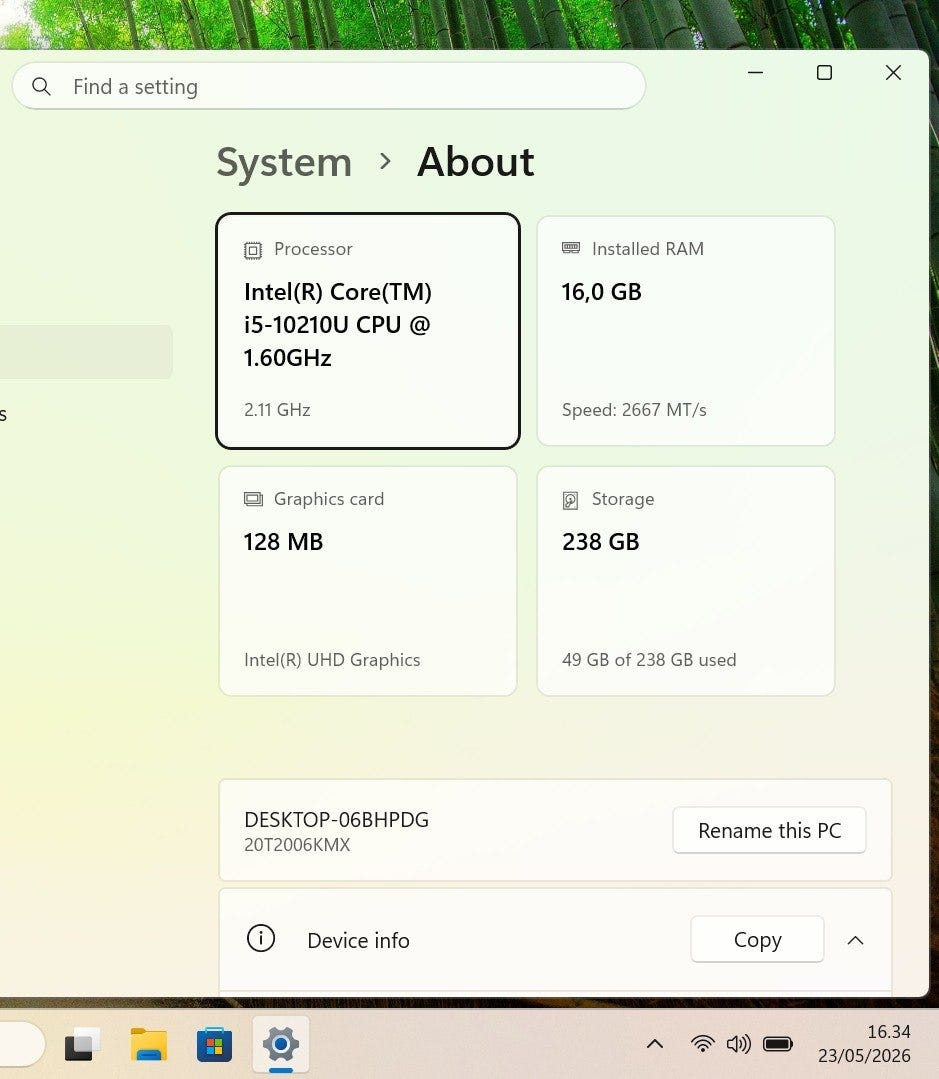This screenshot has width=939, height=1079.
Task: Open Task View from the taskbar
Action: pyautogui.click(x=82, y=1045)
